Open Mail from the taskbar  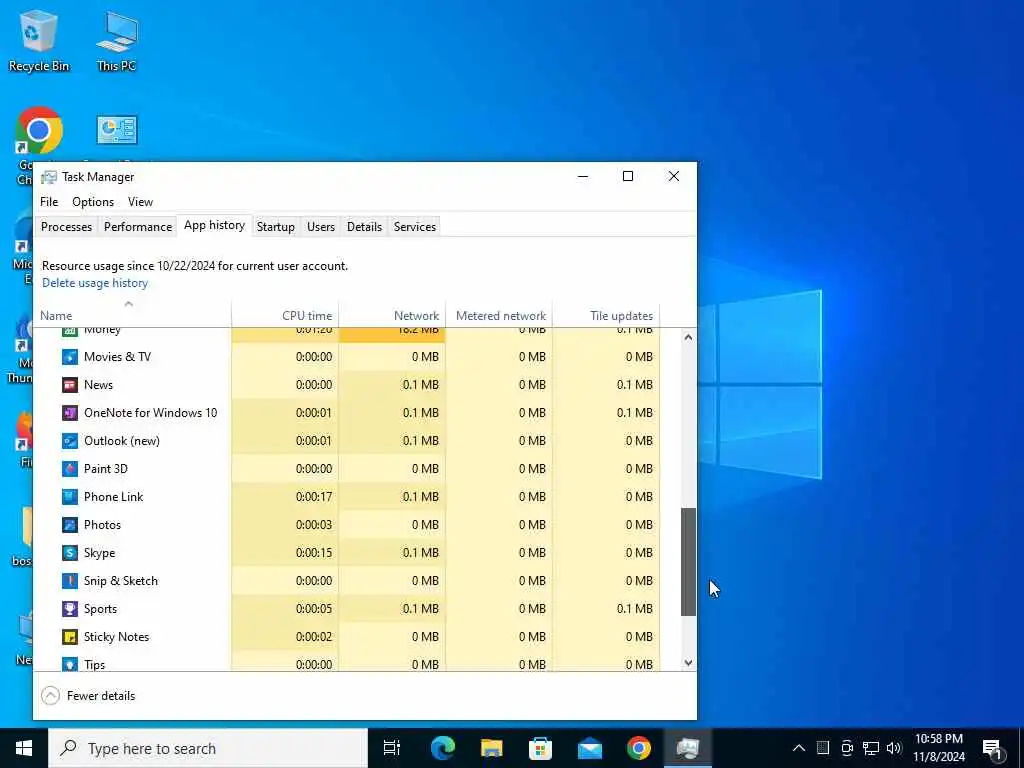point(590,748)
